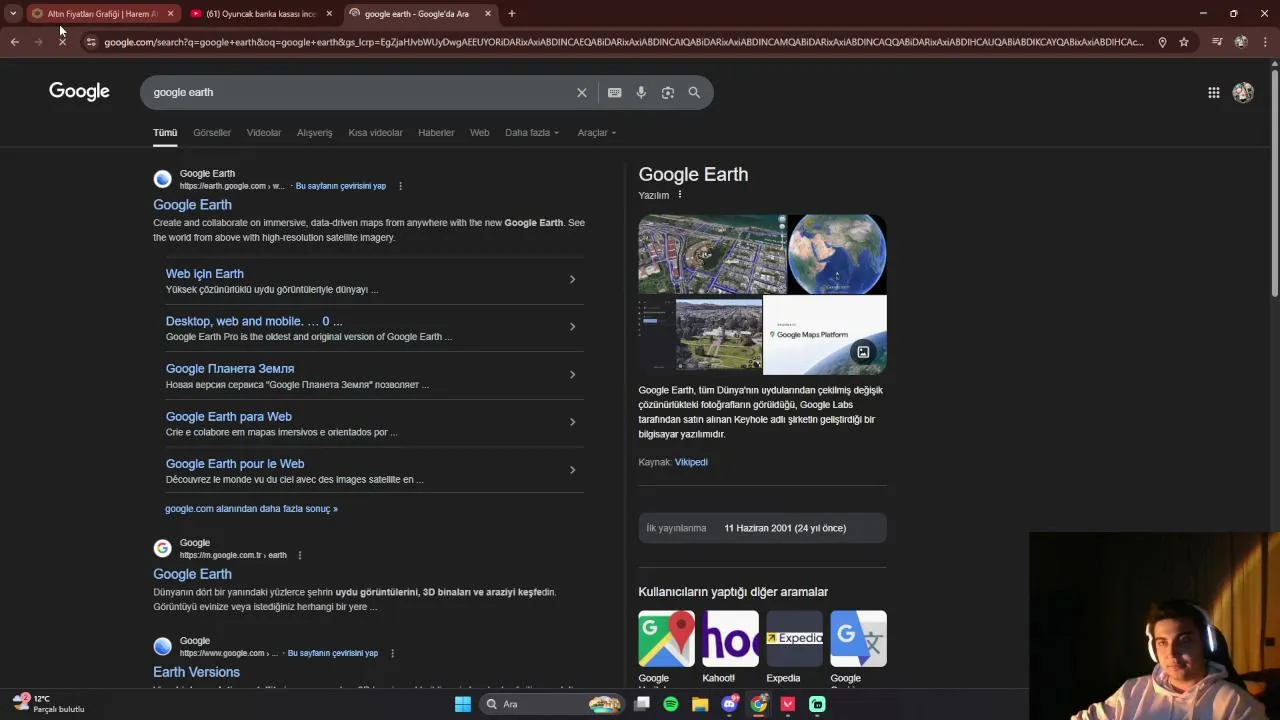This screenshot has width=1280, height=720.
Task: Open Google account avatar on the search page
Action: point(1243,92)
